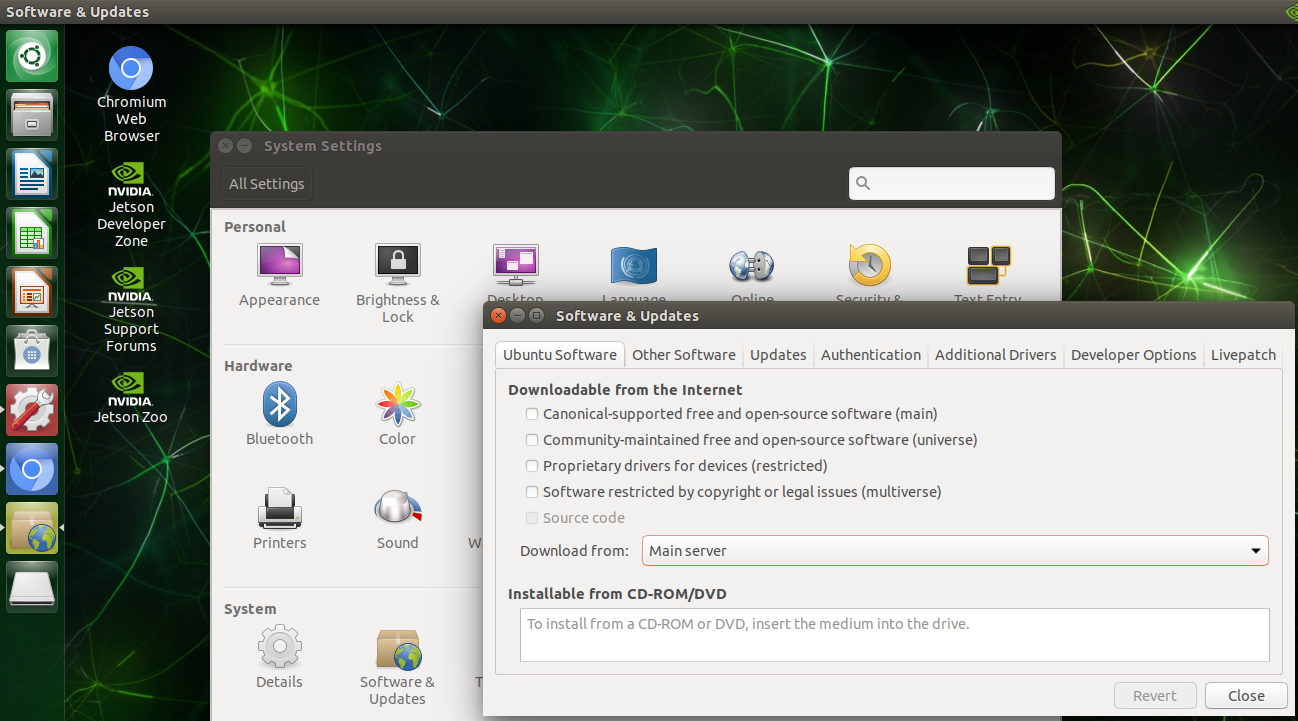Enable Proprietary drivers (restricted) checkbox
1298x721 pixels.
(x=533, y=466)
